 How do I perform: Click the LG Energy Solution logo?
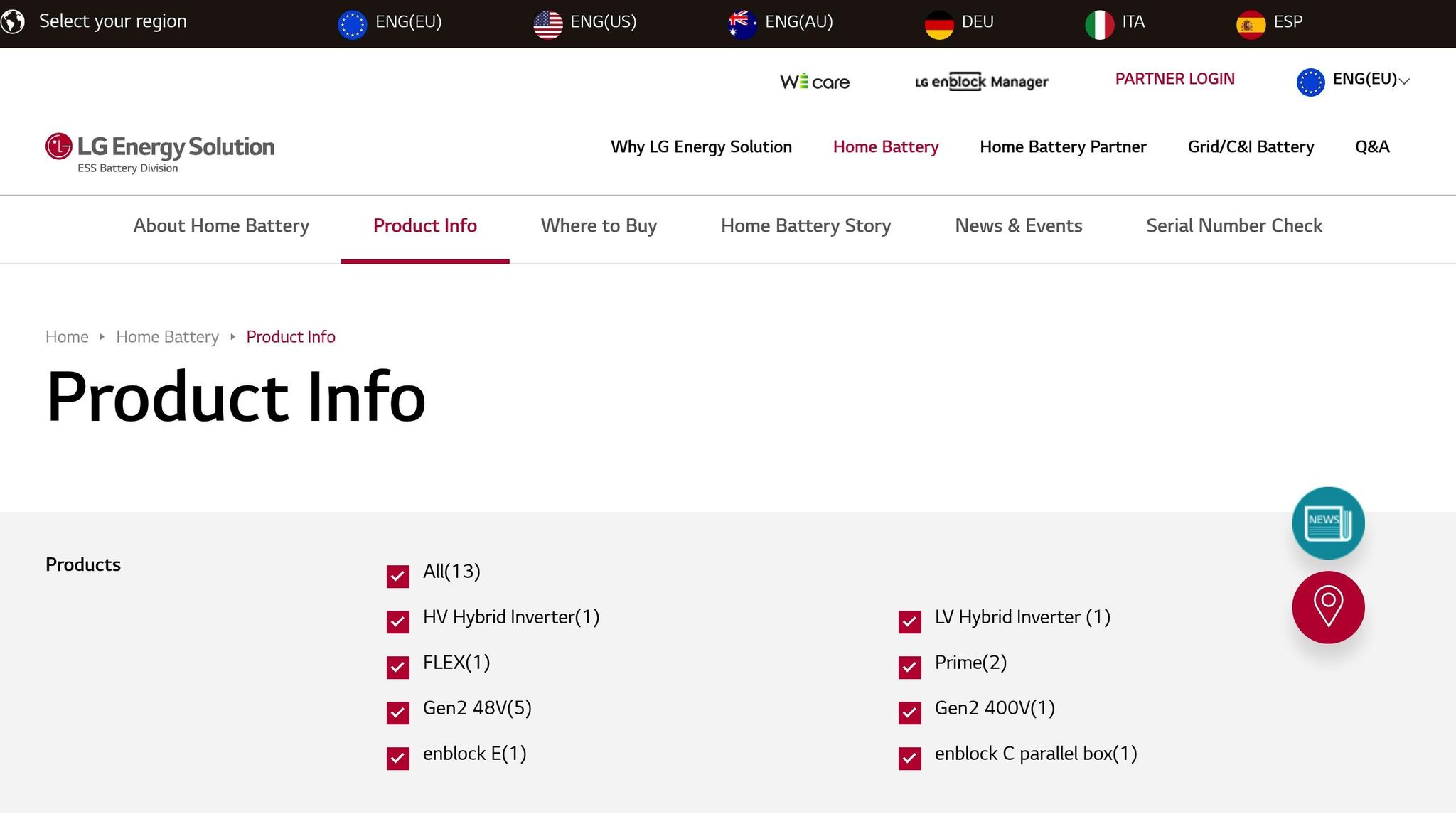point(160,152)
